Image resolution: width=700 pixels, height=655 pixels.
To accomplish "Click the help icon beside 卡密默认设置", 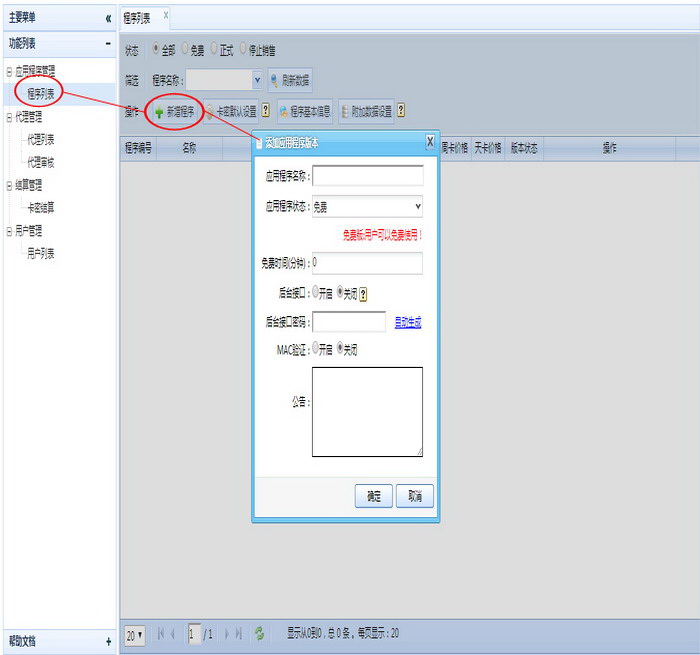I will pos(266,110).
